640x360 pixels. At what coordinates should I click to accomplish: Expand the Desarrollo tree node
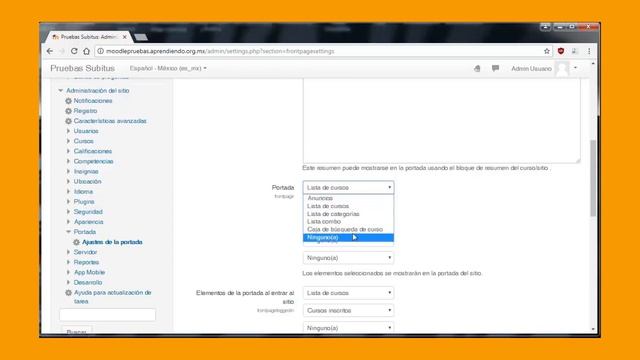click(68, 282)
